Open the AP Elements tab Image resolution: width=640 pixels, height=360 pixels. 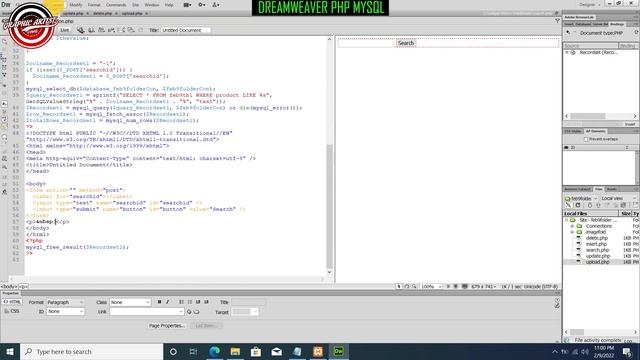595,131
